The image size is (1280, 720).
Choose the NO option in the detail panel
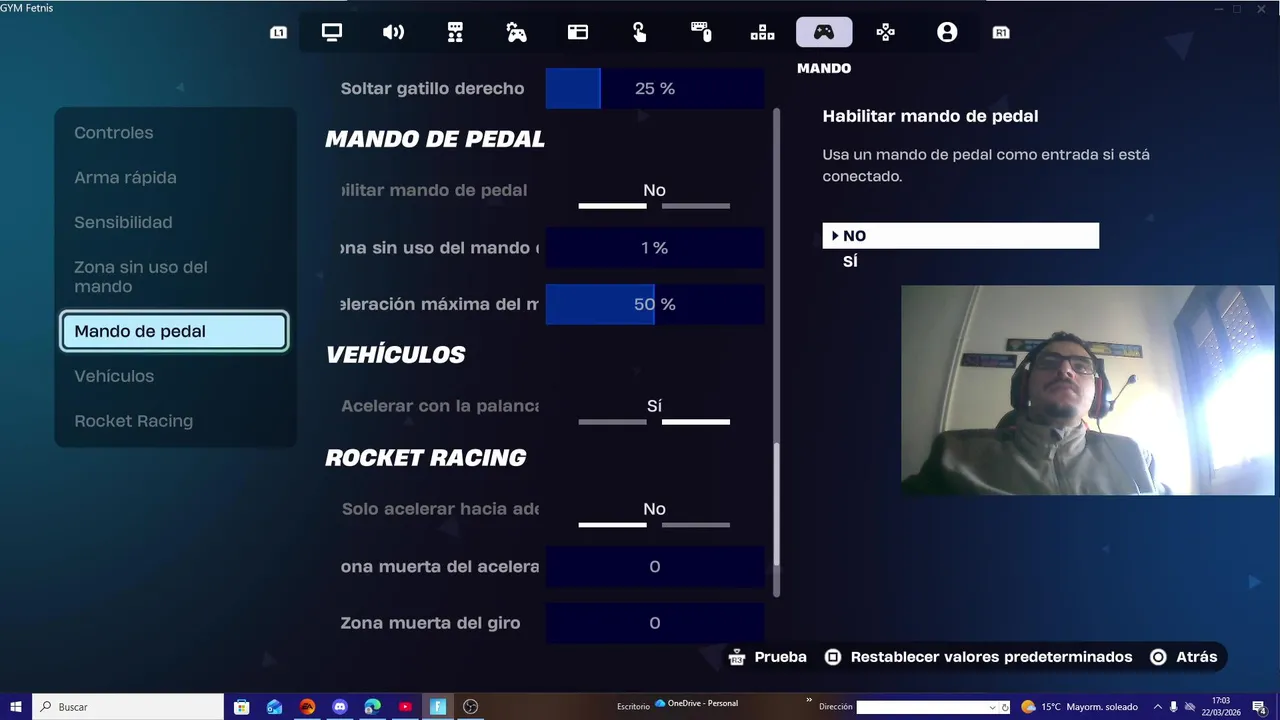click(x=960, y=236)
